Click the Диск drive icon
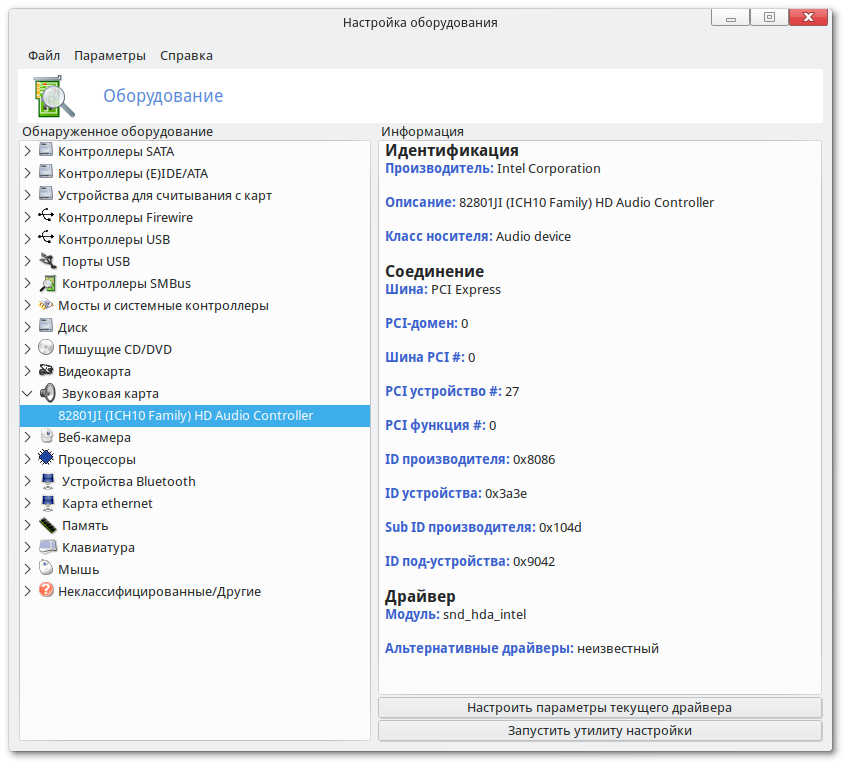 [x=46, y=326]
